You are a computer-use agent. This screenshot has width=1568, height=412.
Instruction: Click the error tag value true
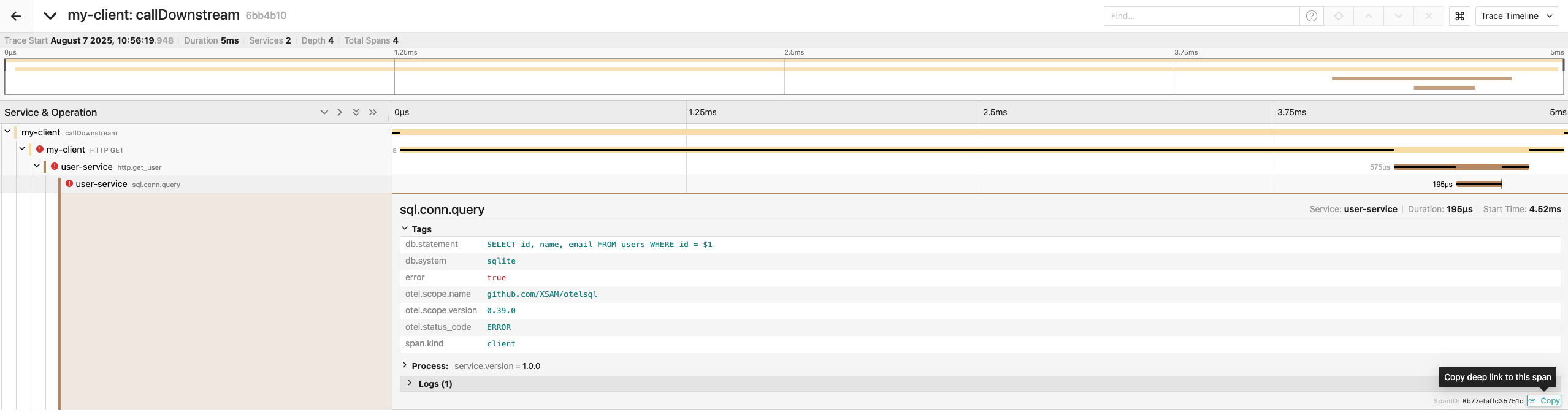click(x=496, y=277)
